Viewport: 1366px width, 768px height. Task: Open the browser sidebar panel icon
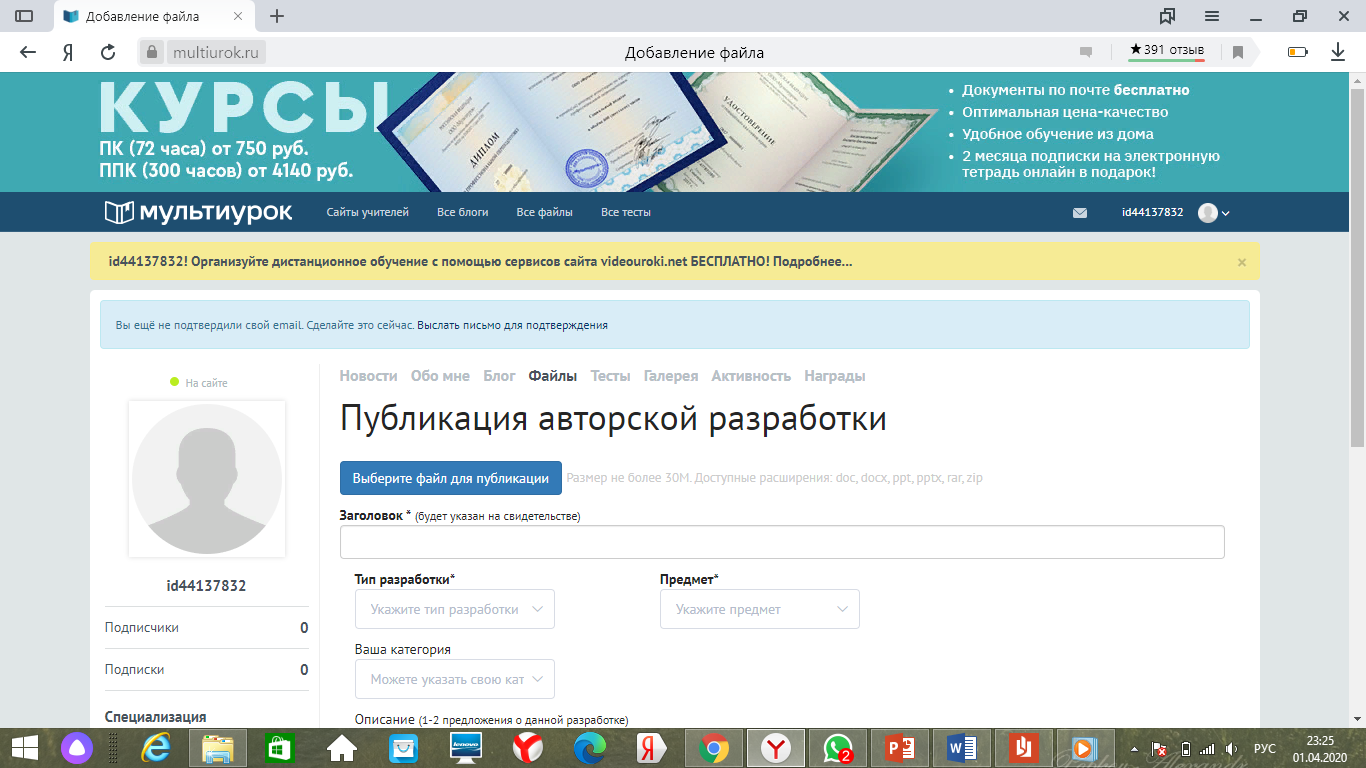click(x=24, y=16)
